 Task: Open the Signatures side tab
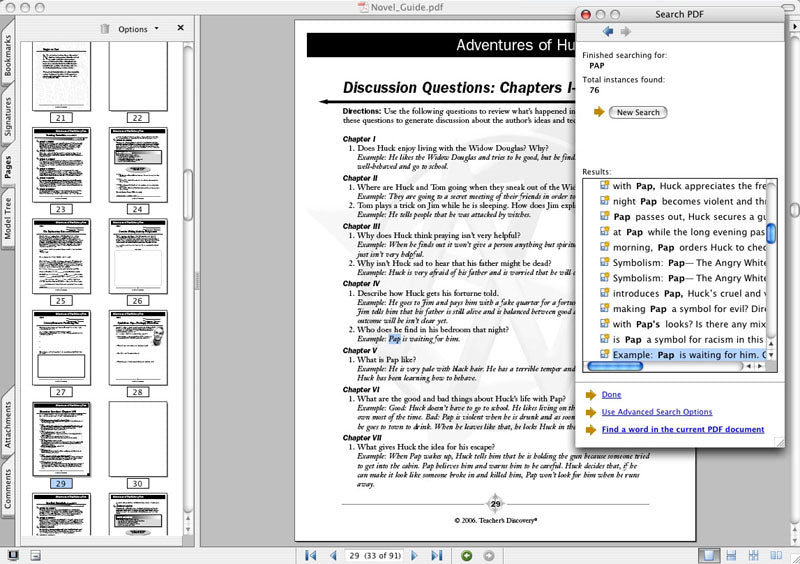pyautogui.click(x=8, y=116)
